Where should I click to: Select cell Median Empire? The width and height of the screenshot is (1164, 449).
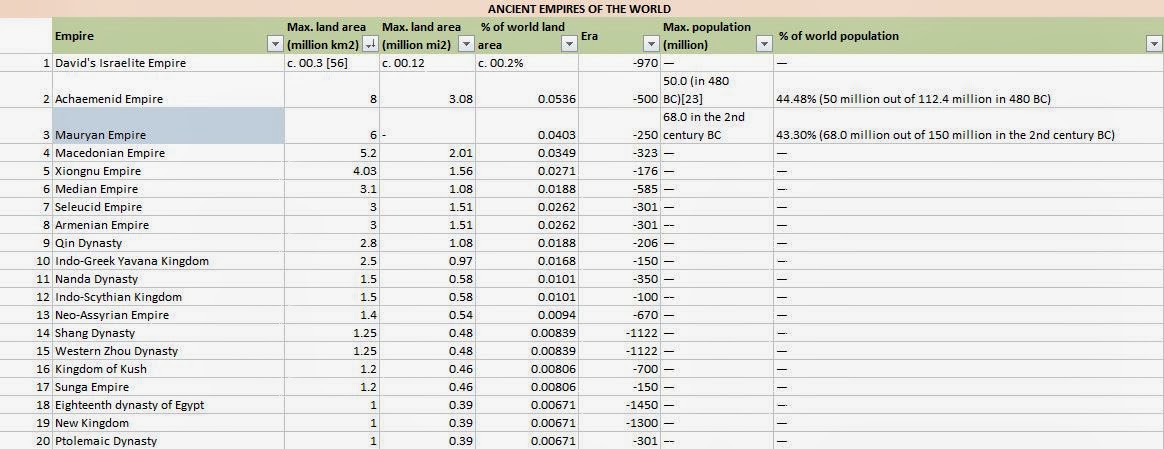coord(168,189)
